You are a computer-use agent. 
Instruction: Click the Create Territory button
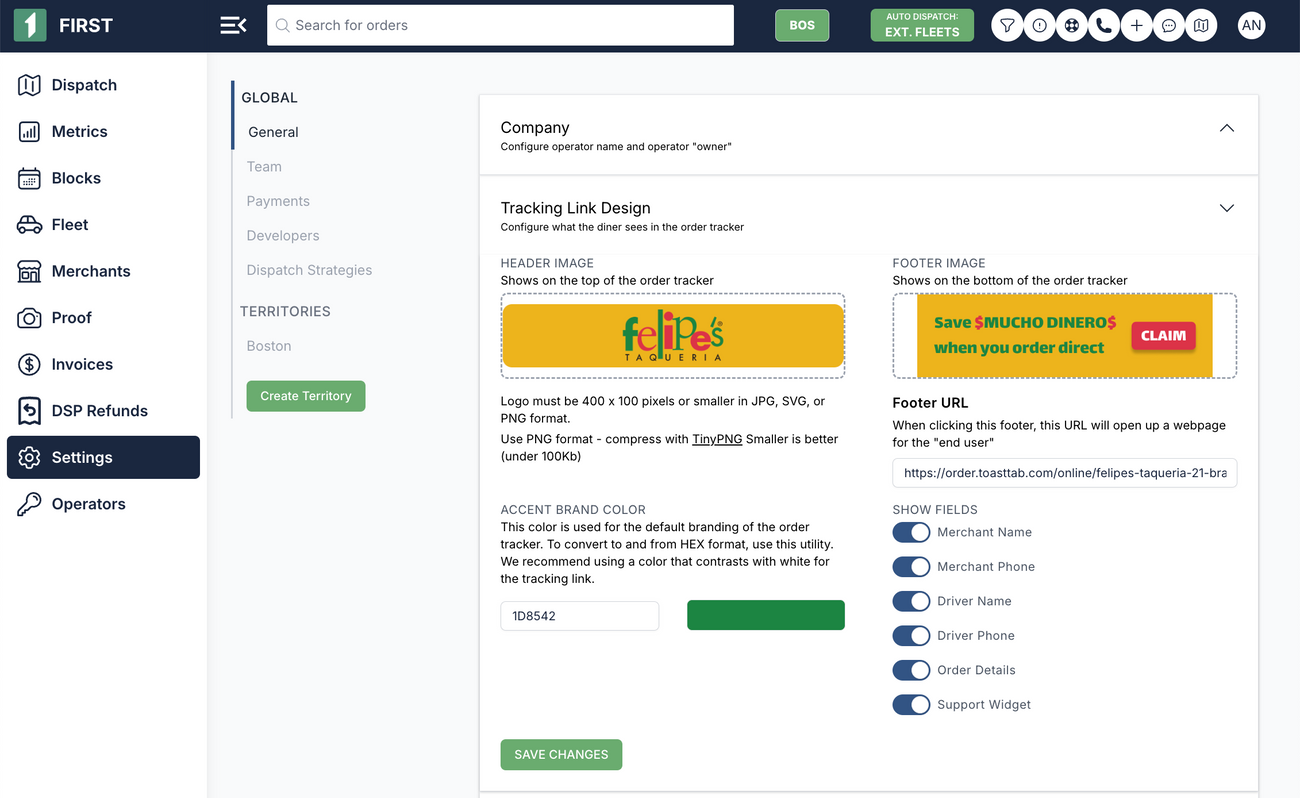pyautogui.click(x=306, y=396)
